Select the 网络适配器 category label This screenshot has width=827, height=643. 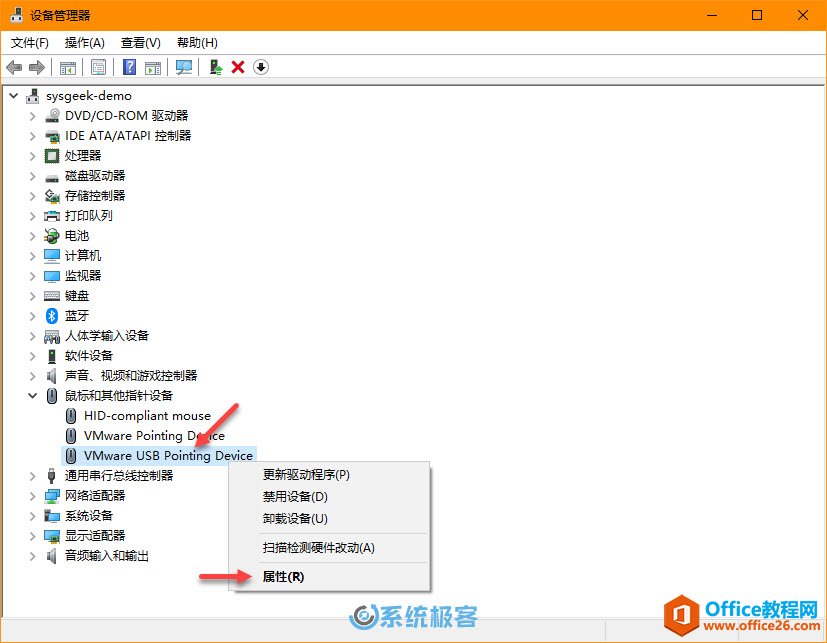(95, 496)
